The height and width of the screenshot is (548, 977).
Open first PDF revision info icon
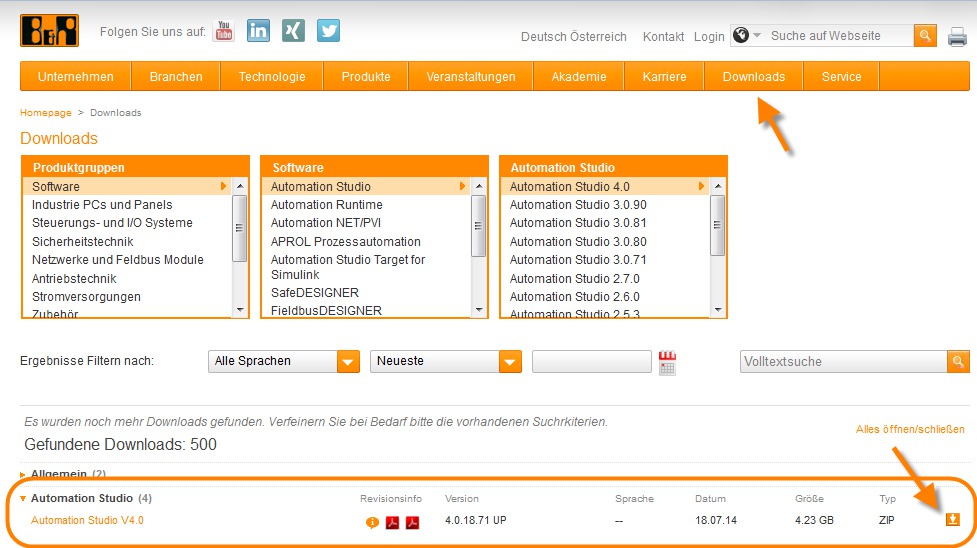point(392,521)
